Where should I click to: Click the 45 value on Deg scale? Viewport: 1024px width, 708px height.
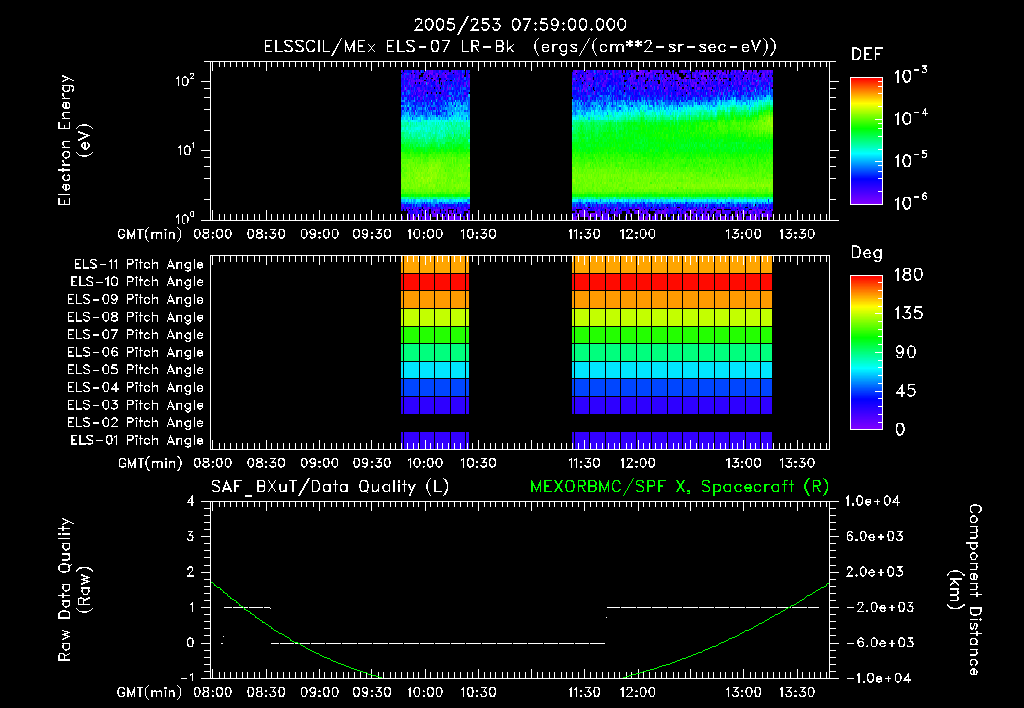(x=906, y=391)
